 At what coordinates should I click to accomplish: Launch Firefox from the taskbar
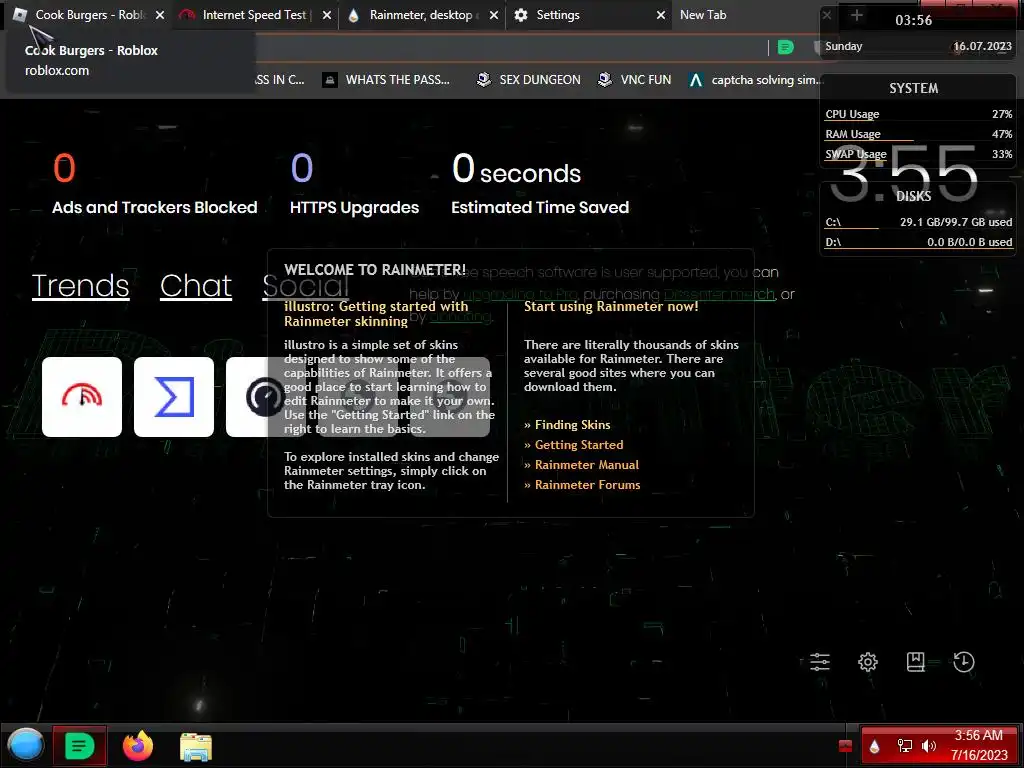click(x=138, y=746)
